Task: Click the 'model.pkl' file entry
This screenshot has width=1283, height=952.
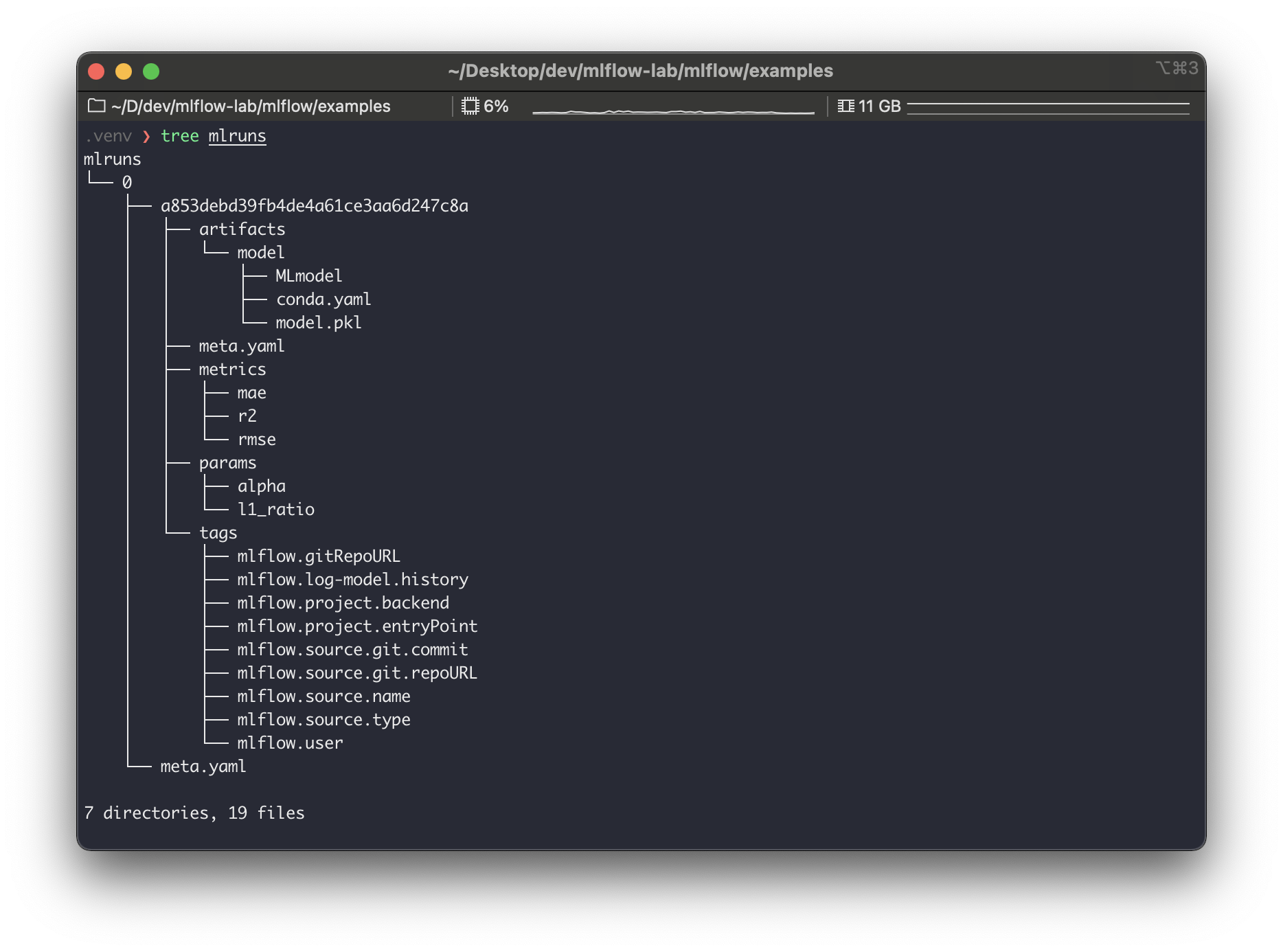Action: tap(319, 323)
